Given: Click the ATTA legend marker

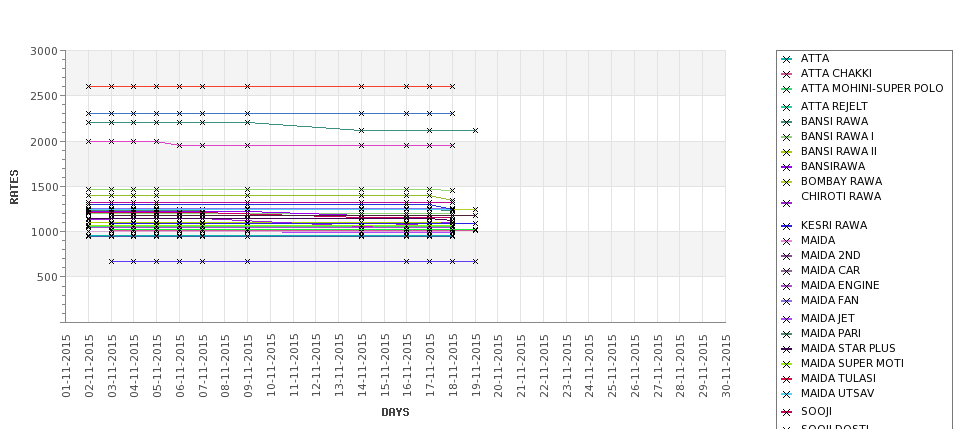Looking at the screenshot, I should (x=787, y=60).
